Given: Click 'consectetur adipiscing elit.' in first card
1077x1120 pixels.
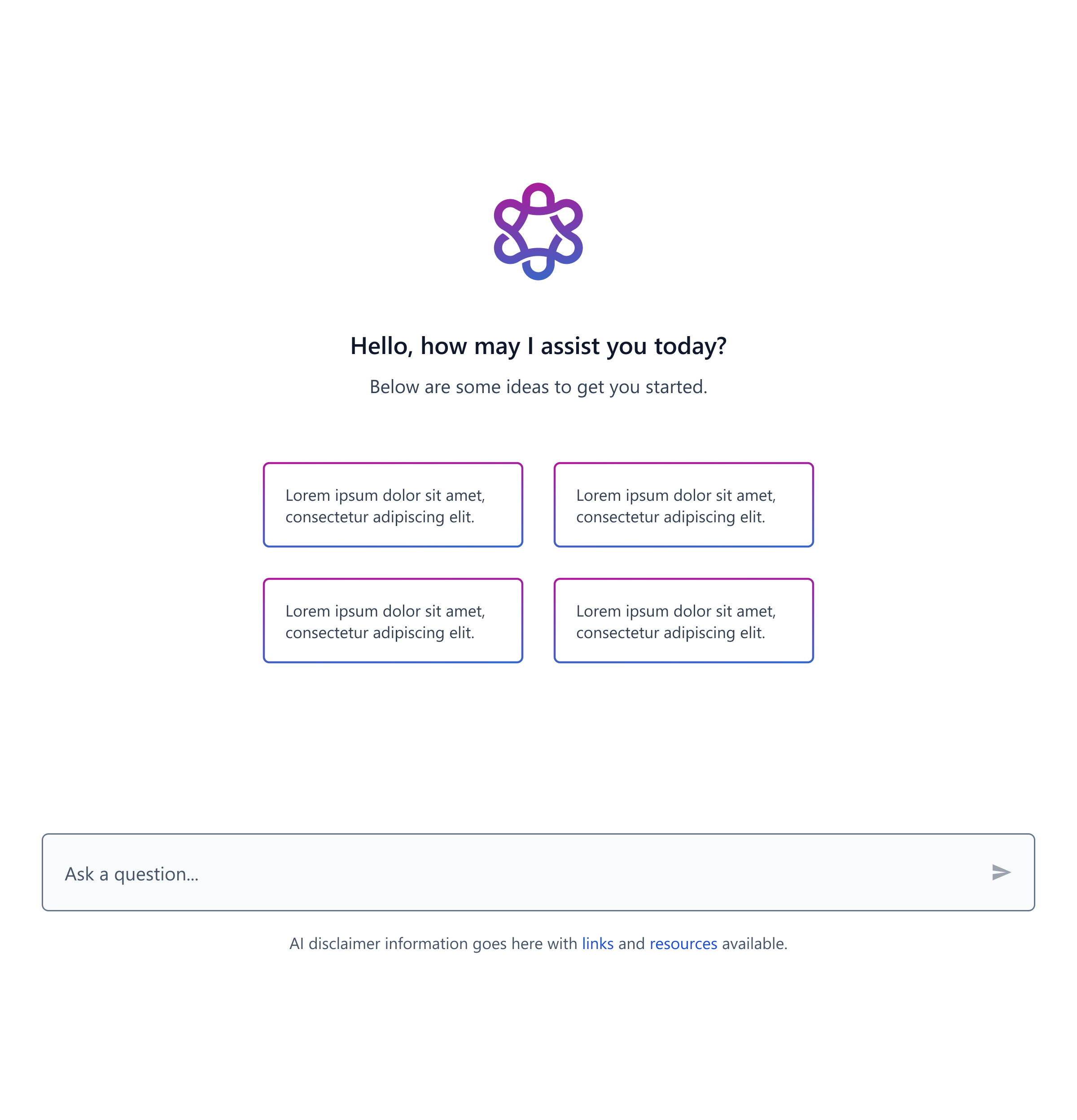Looking at the screenshot, I should point(380,517).
